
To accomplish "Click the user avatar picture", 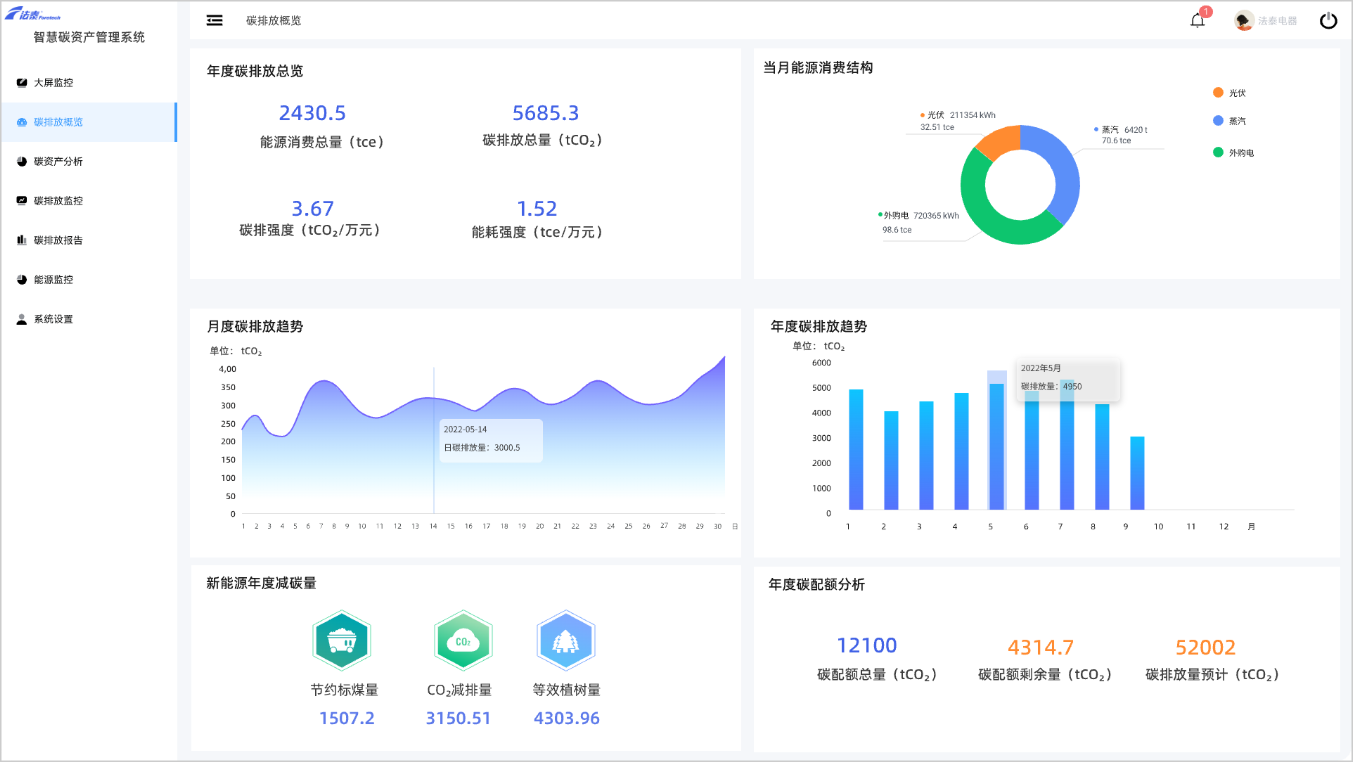I will click(1244, 20).
